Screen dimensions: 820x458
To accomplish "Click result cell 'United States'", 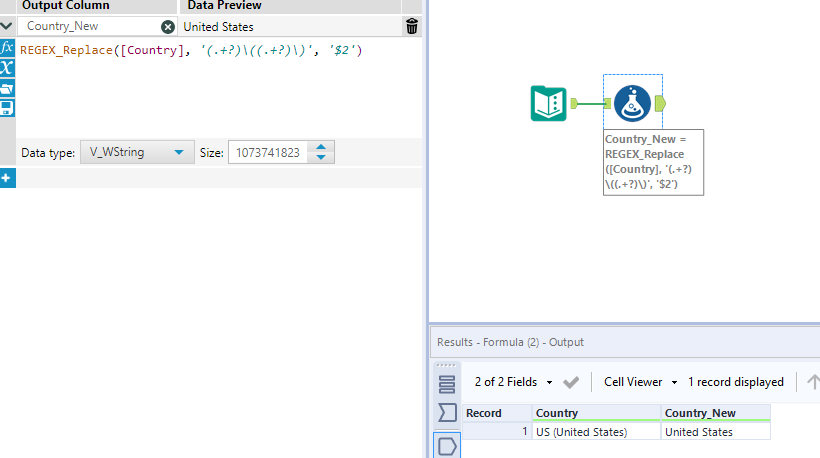I will pyautogui.click(x=716, y=432).
